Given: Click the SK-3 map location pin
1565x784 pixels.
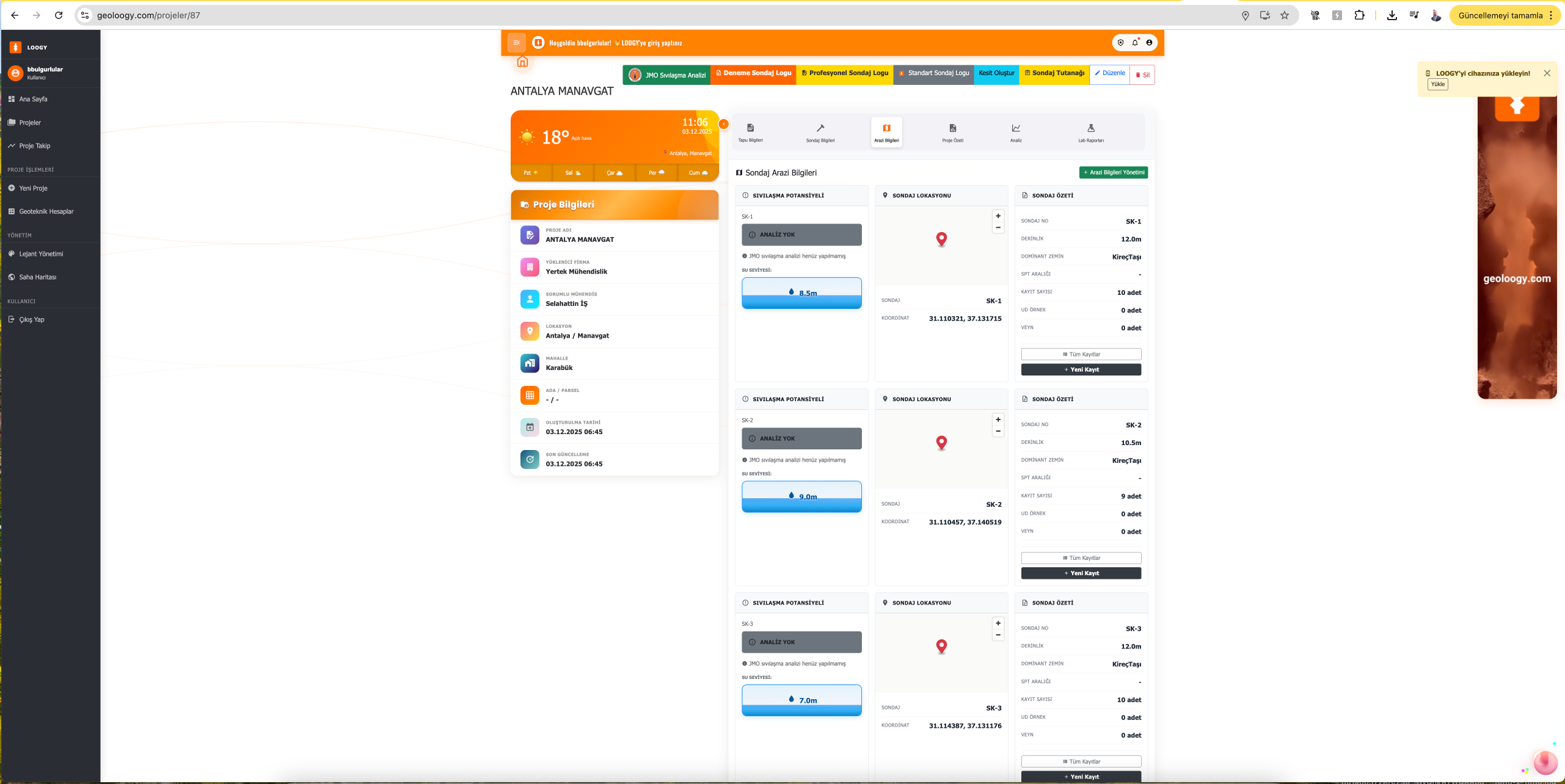Looking at the screenshot, I should point(941,645).
